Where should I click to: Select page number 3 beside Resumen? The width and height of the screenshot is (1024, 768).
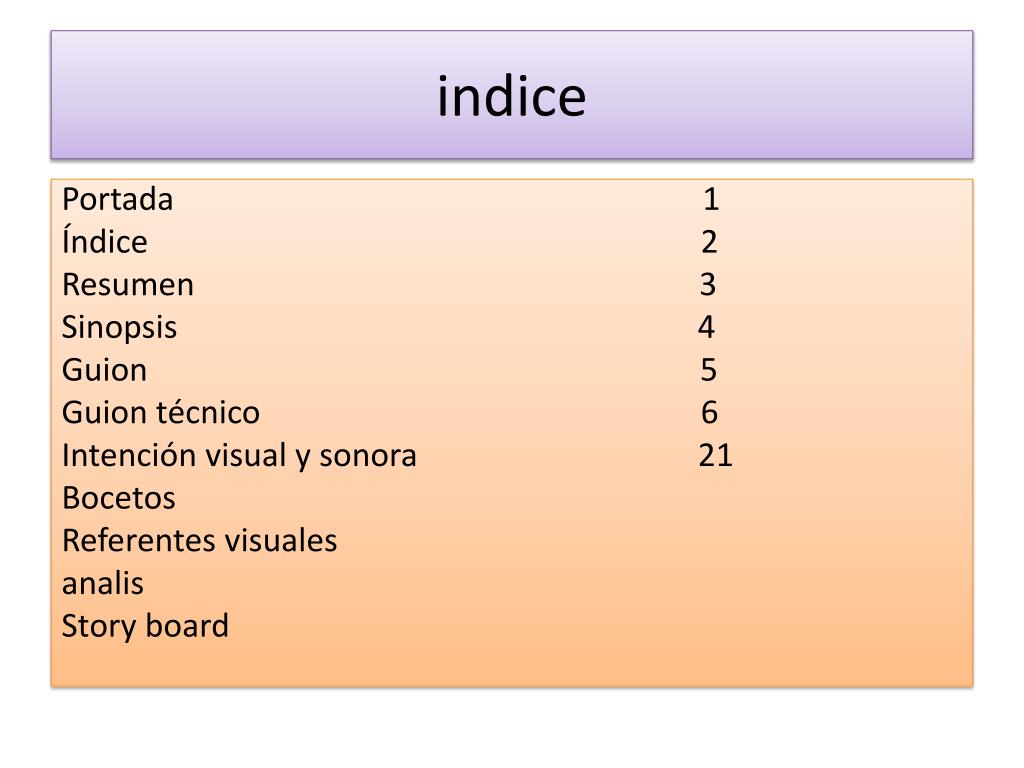click(x=708, y=286)
